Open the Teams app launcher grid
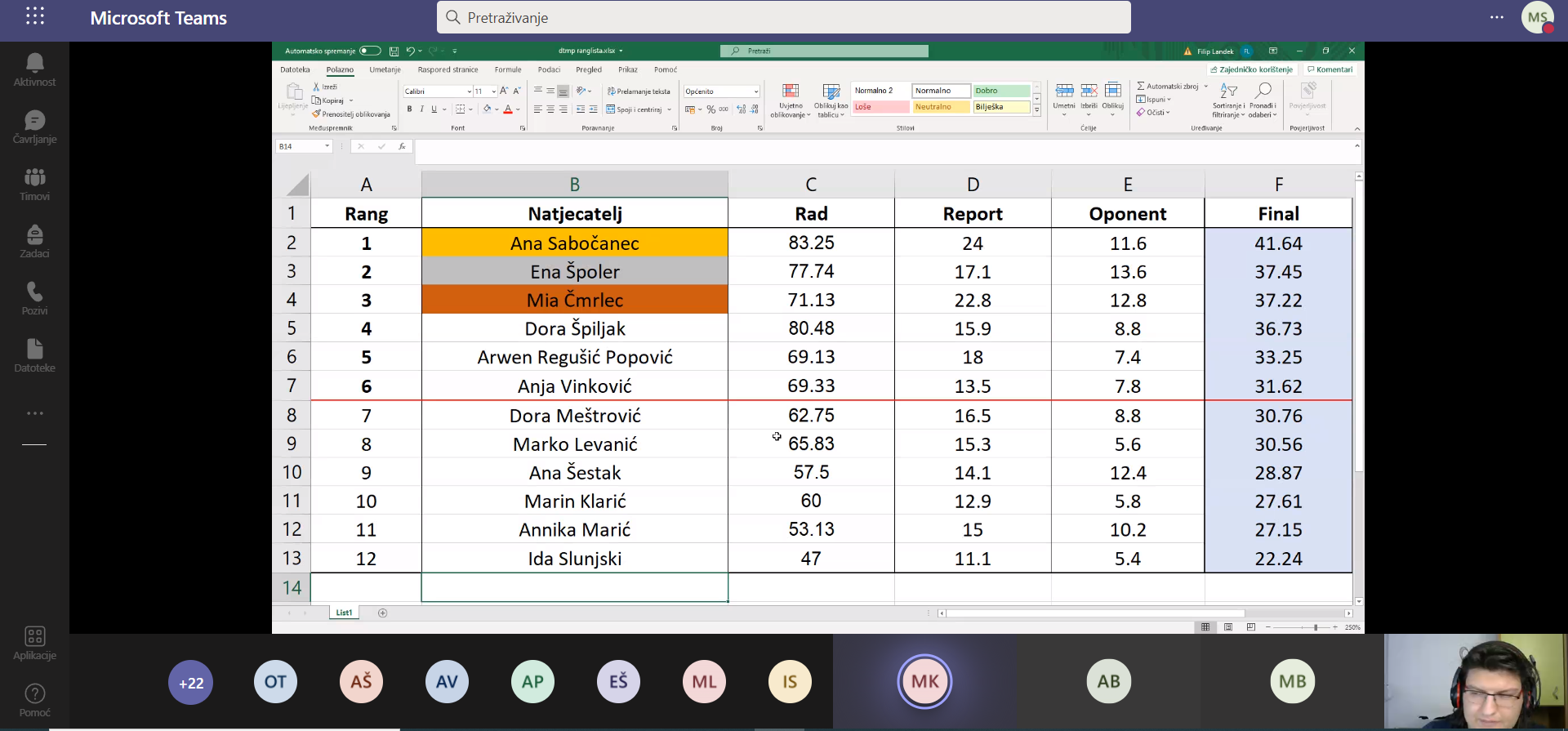This screenshot has height=731, width=1568. tap(35, 16)
